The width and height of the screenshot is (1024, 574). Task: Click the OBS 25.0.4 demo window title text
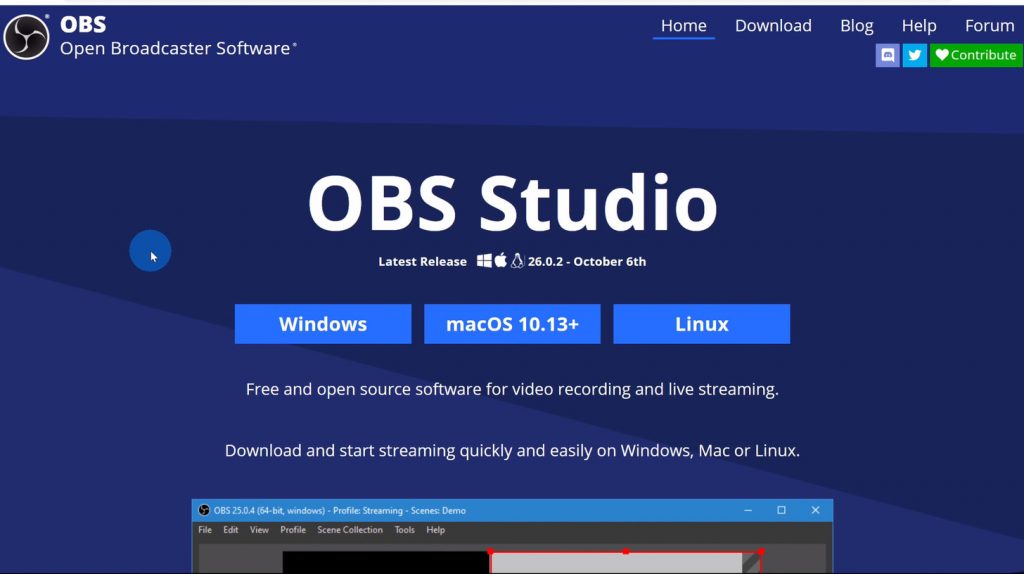(x=340, y=511)
